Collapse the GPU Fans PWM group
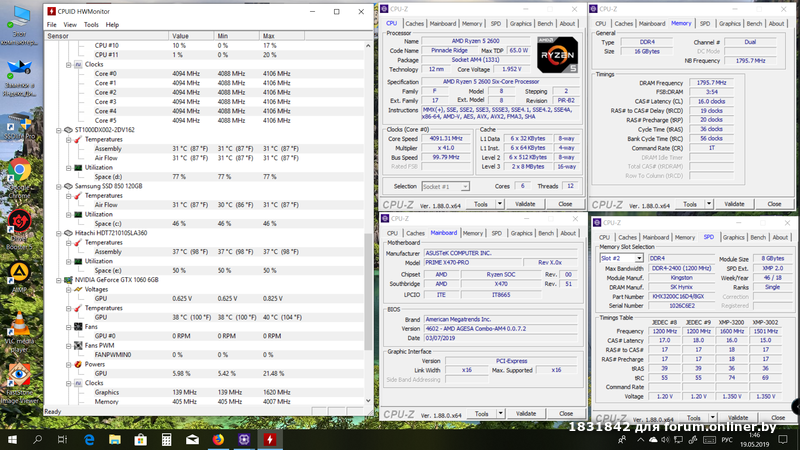The image size is (800, 450). tap(68, 345)
